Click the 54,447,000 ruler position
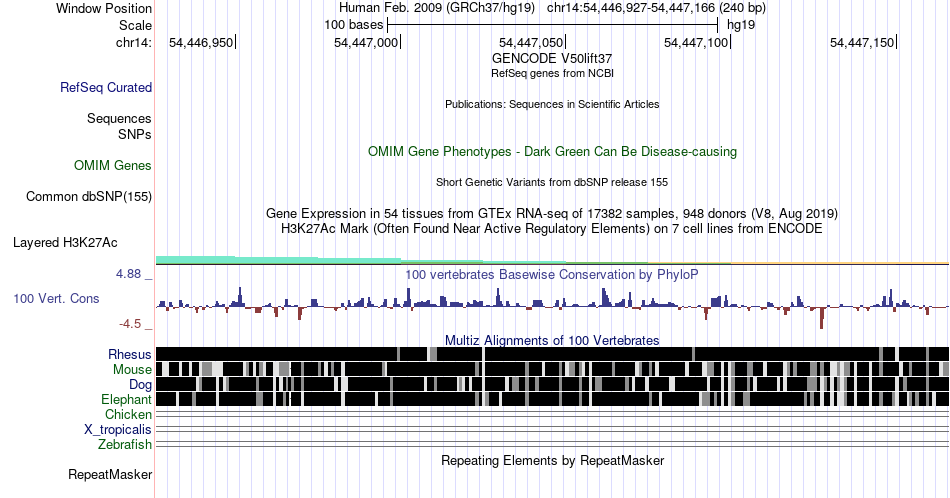Image resolution: width=950 pixels, height=498 pixels. [366, 42]
